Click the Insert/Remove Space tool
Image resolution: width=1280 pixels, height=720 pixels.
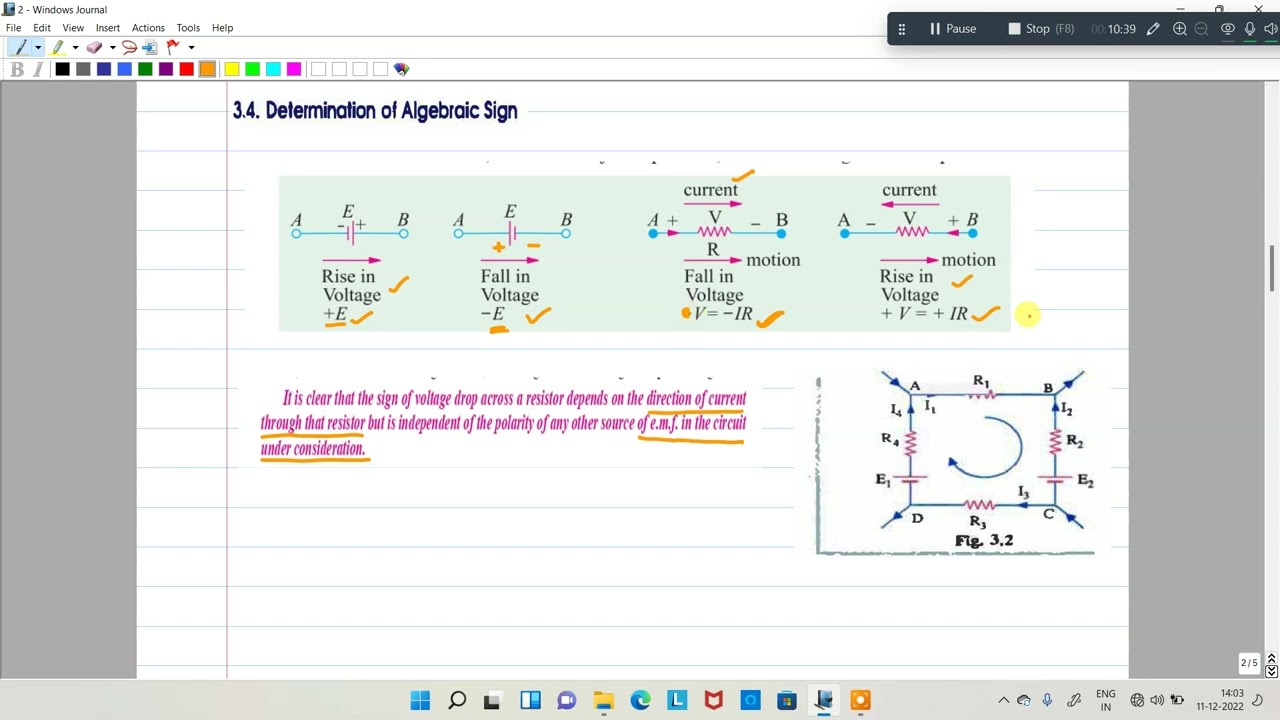(x=150, y=47)
